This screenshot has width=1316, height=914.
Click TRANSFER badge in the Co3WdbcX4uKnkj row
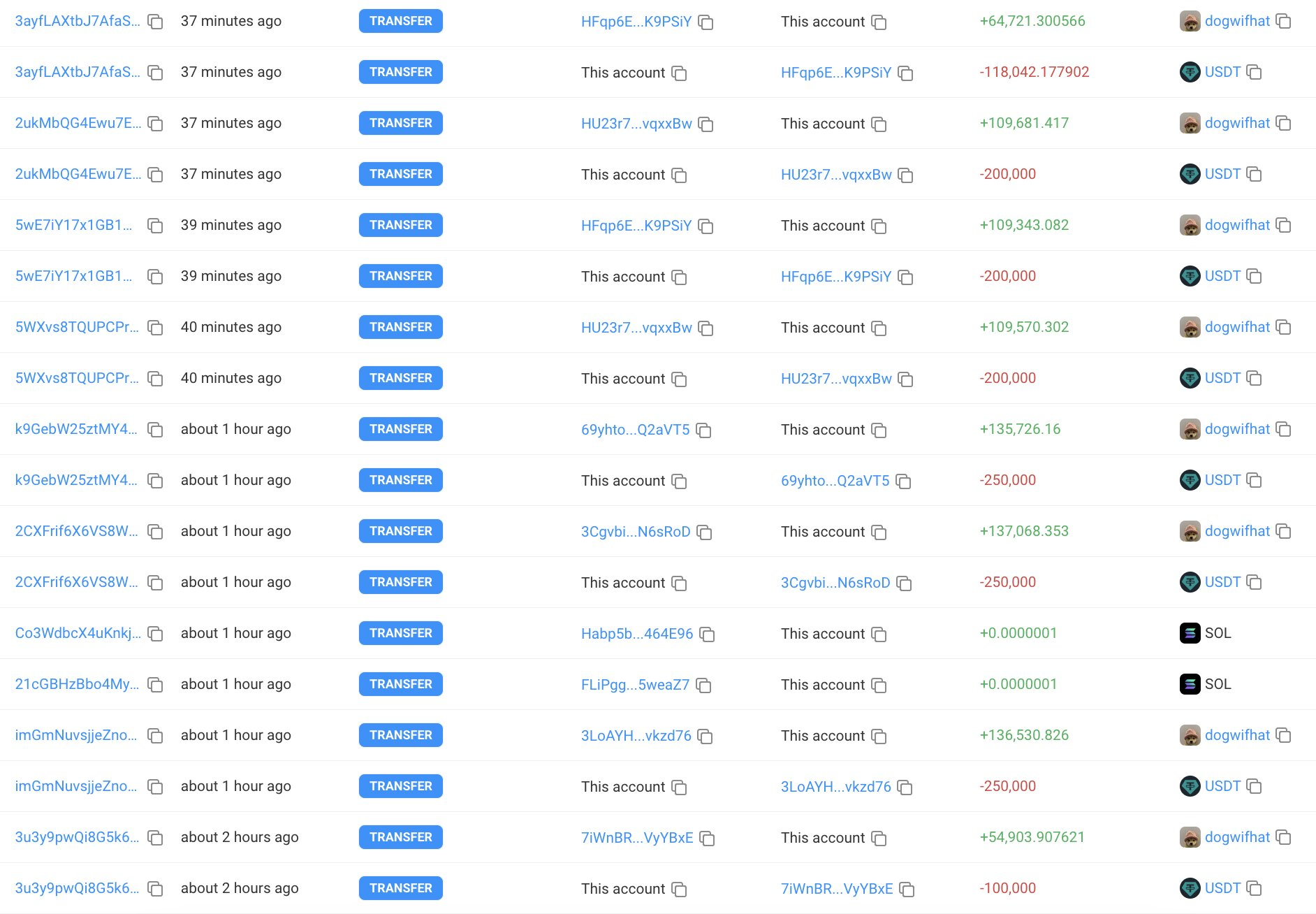[x=401, y=634]
